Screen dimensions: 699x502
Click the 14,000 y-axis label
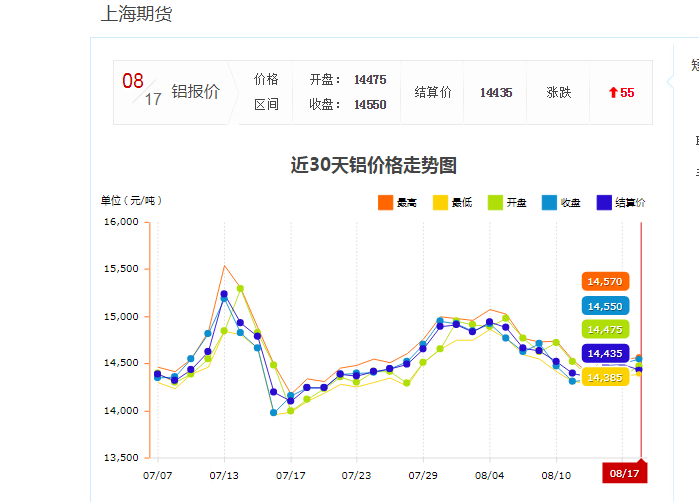pos(121,411)
